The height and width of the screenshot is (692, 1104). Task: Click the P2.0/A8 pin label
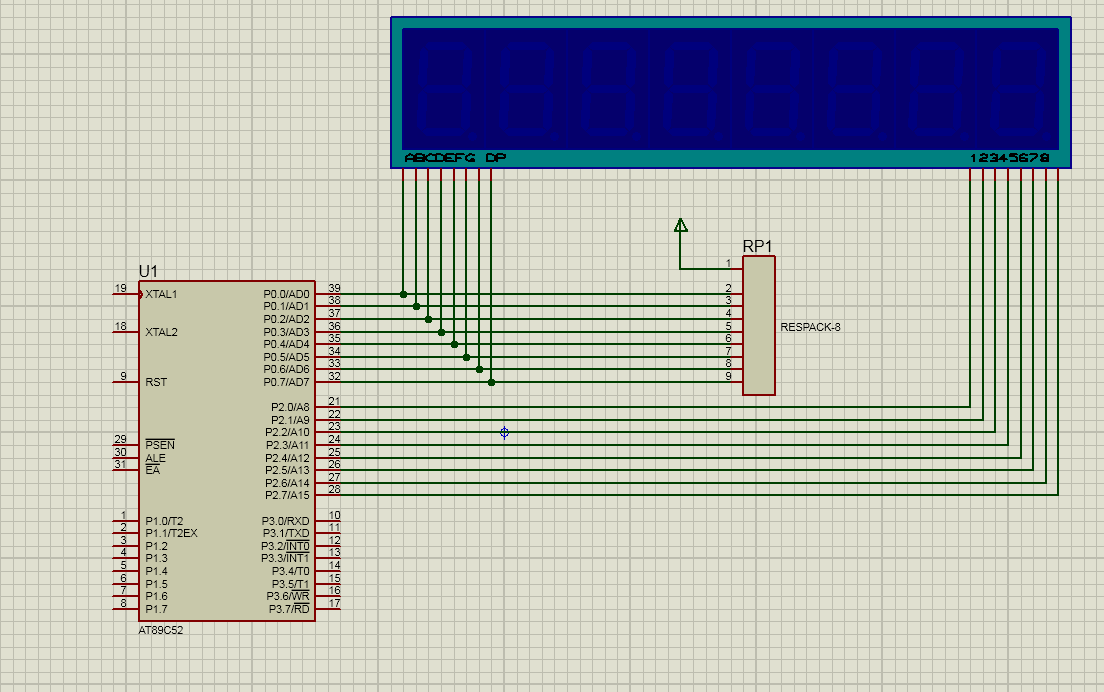click(290, 407)
